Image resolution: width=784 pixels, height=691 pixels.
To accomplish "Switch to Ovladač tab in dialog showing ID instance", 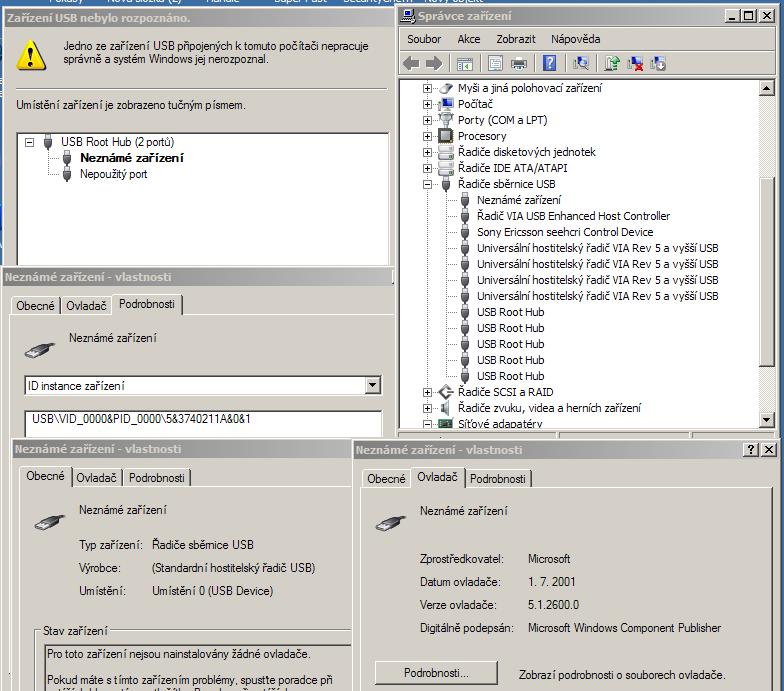I will coord(86,306).
